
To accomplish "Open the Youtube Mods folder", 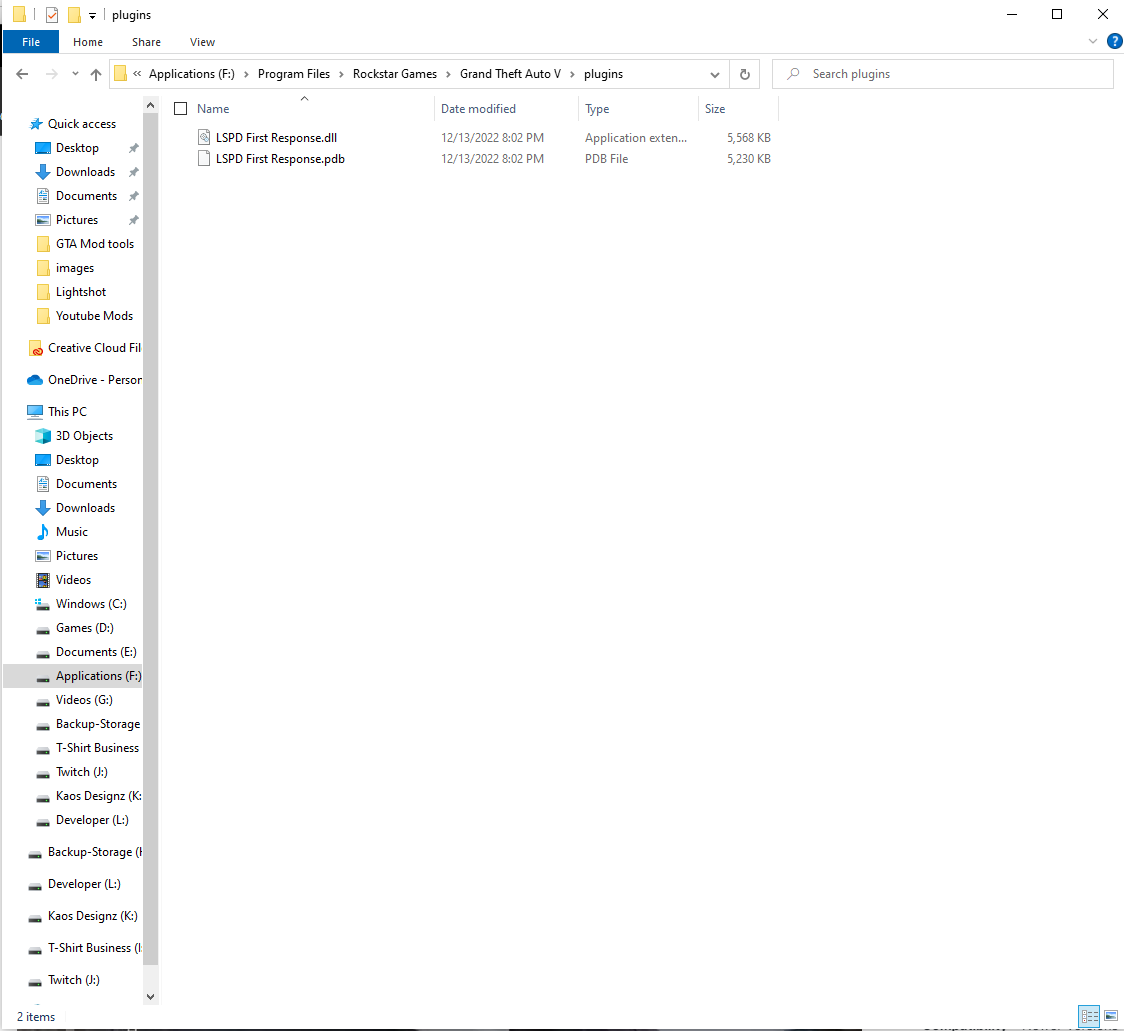I will 94,316.
